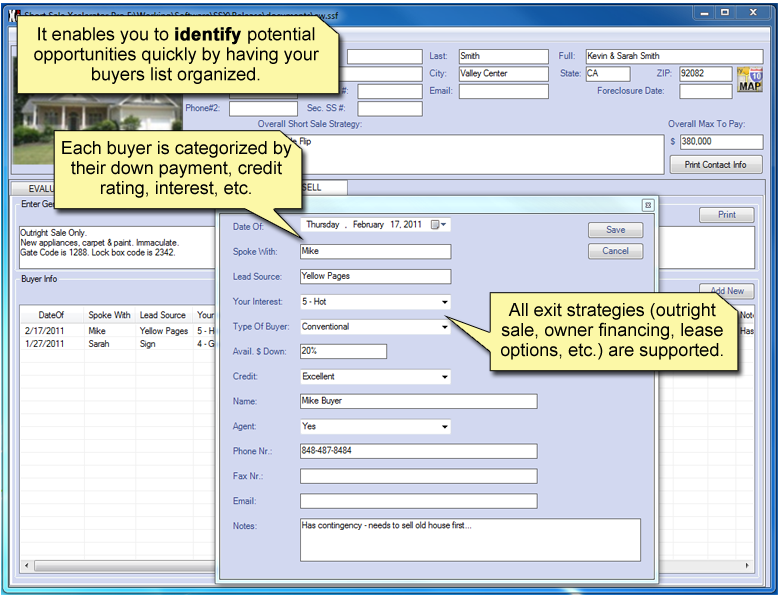The width and height of the screenshot is (780, 596).
Task: Click the Phone Nr. field
Action: [x=418, y=451]
